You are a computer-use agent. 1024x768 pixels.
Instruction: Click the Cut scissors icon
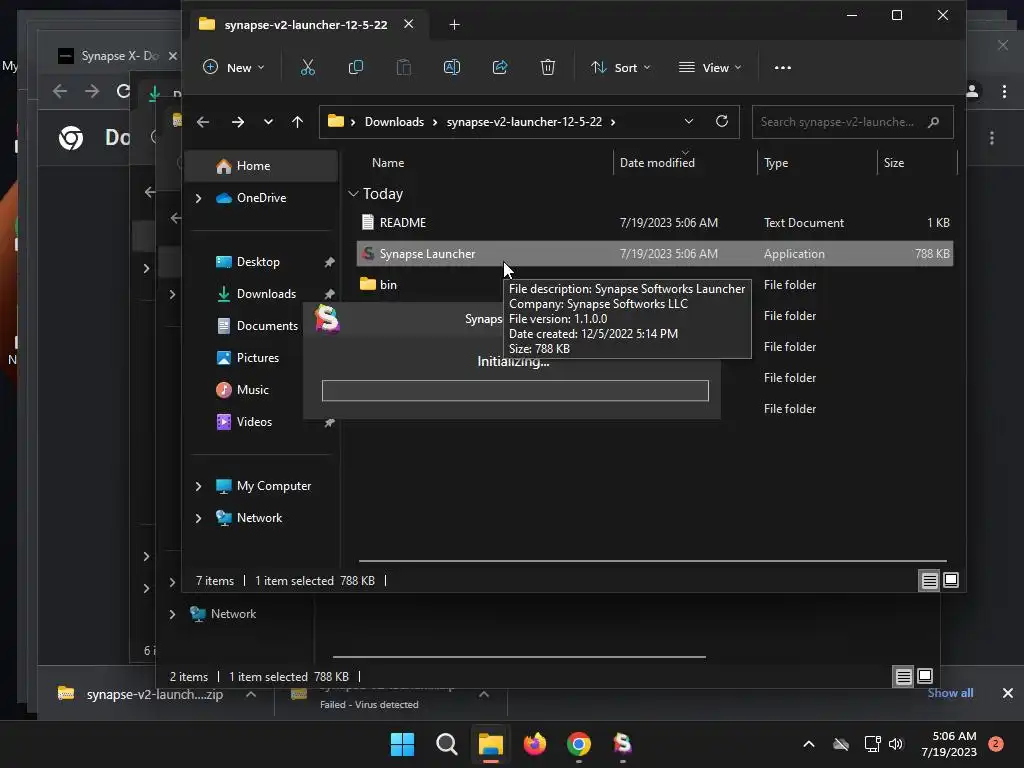(308, 67)
